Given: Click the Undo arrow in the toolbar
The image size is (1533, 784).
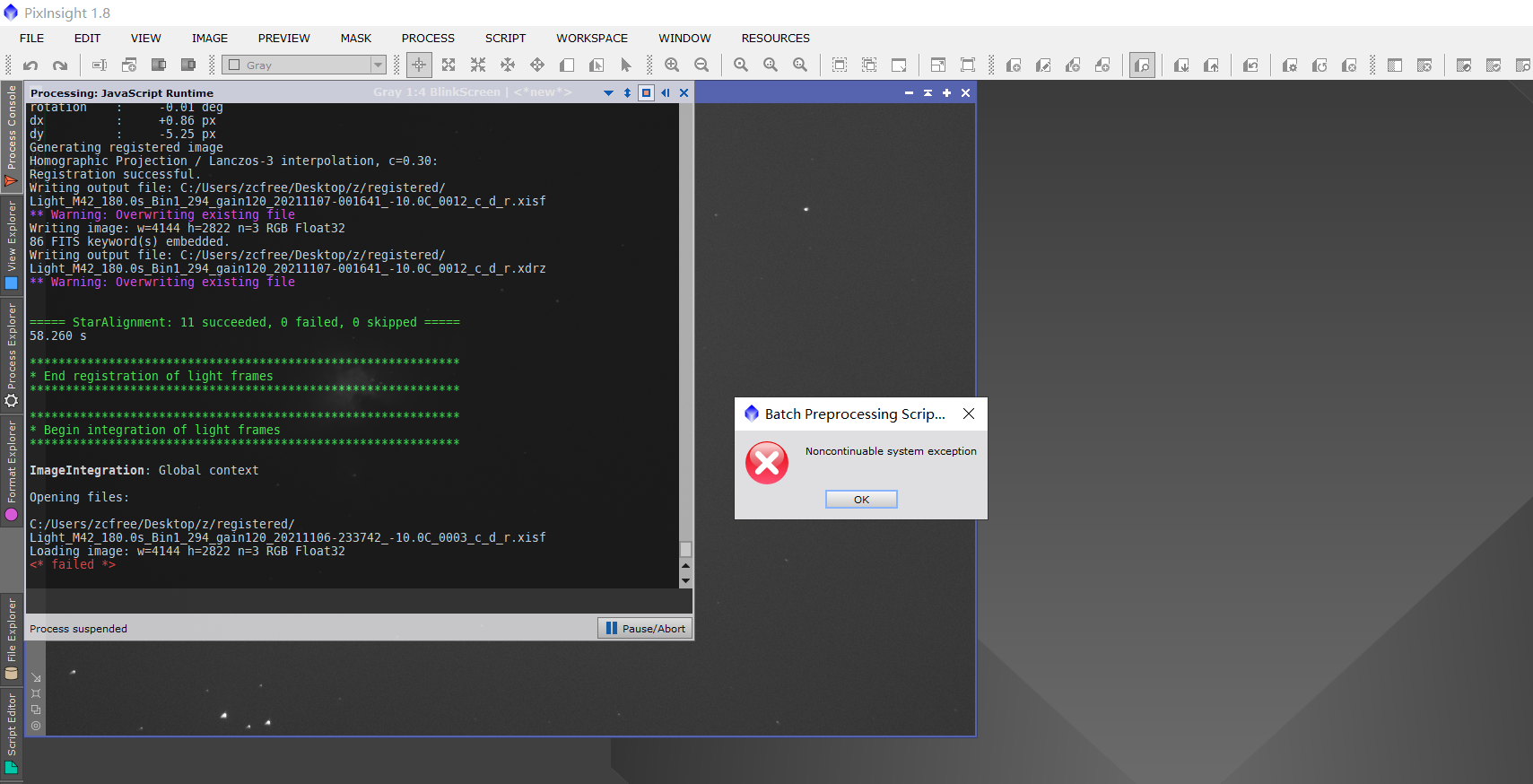Looking at the screenshot, I should coord(30,65).
